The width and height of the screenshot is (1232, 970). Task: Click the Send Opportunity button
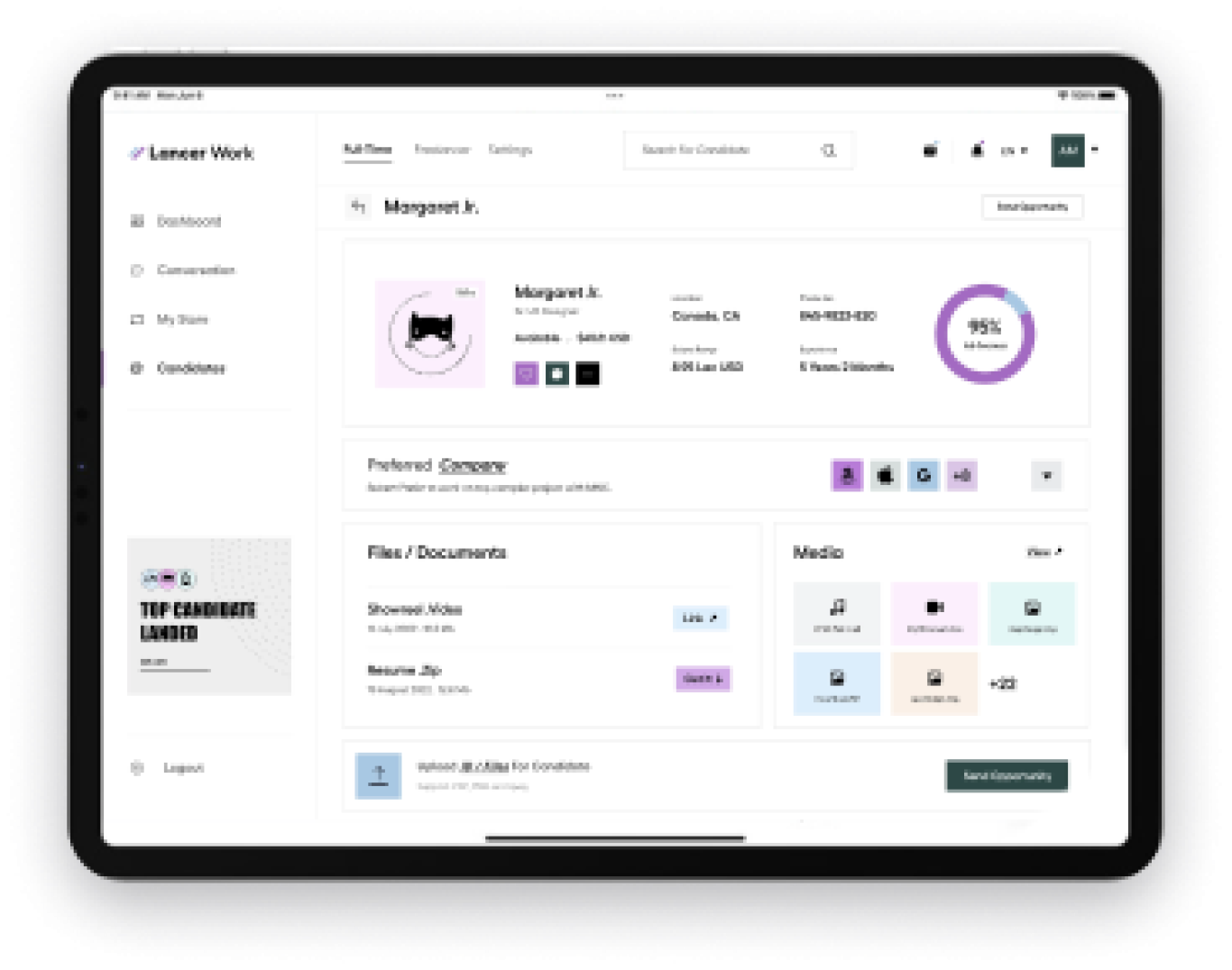pos(1007,775)
